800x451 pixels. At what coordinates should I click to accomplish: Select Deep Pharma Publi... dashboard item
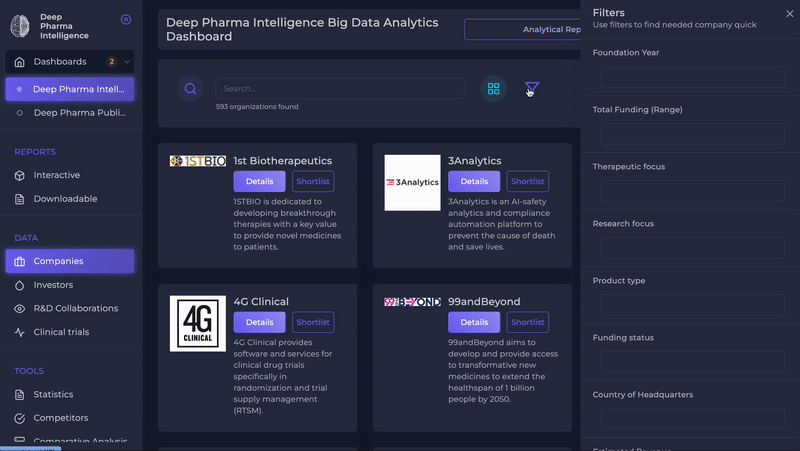coord(70,113)
